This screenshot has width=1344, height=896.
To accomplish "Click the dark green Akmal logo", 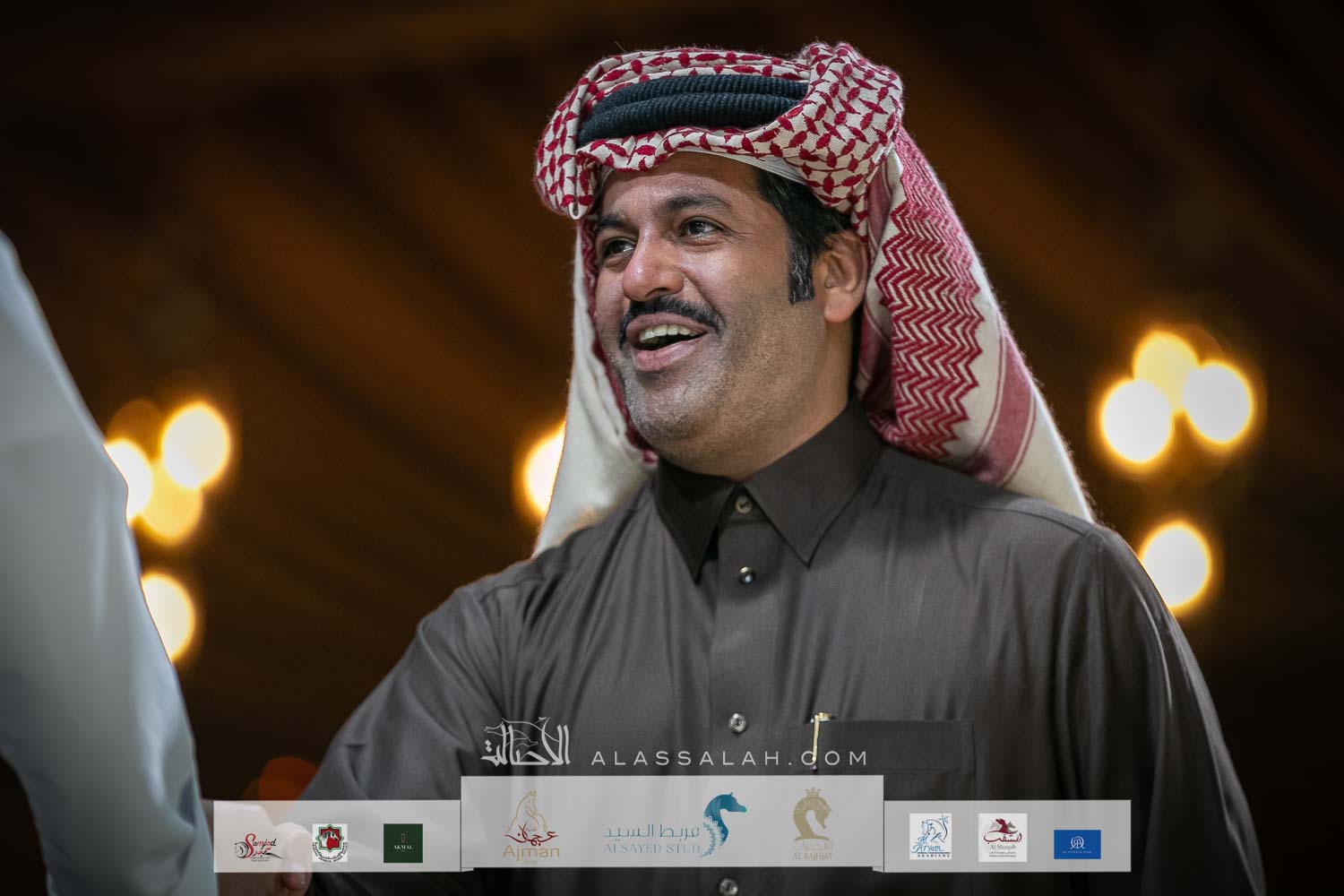I will [x=402, y=842].
